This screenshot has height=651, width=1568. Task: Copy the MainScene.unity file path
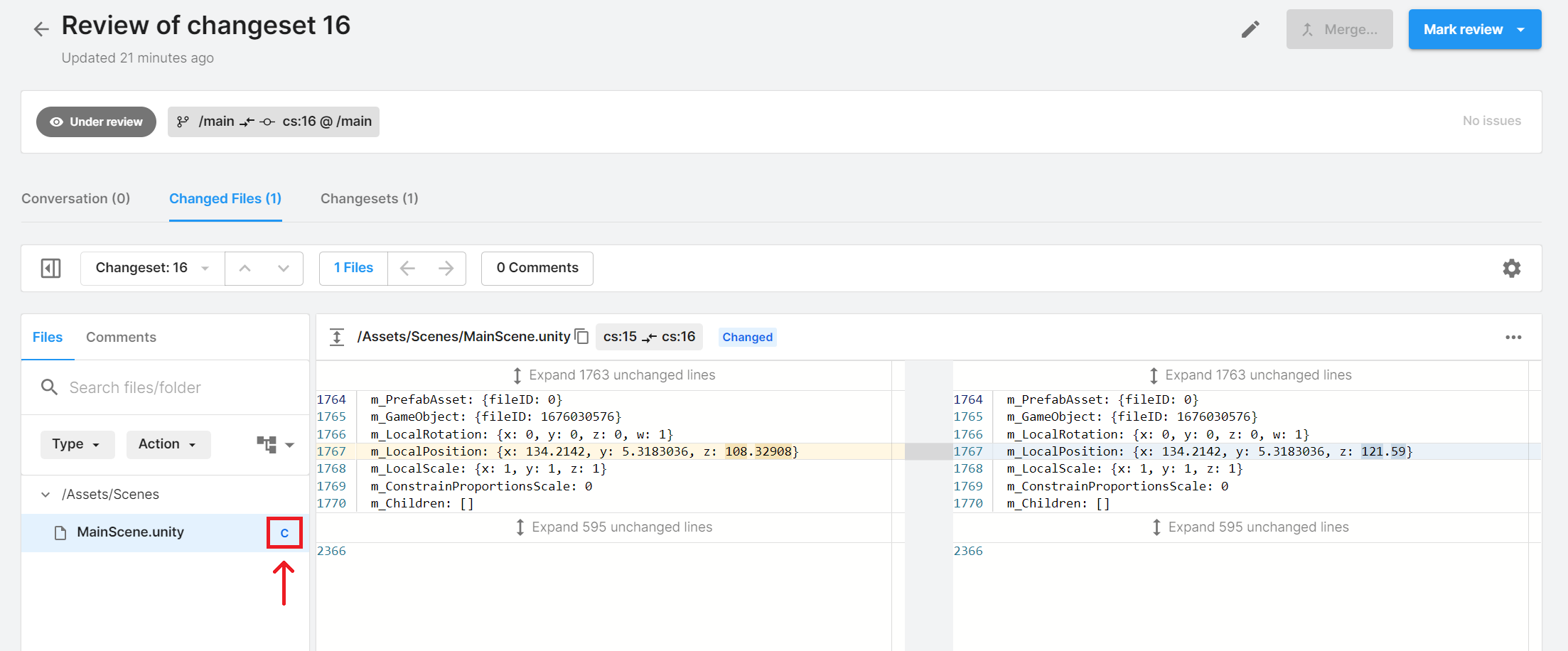582,336
